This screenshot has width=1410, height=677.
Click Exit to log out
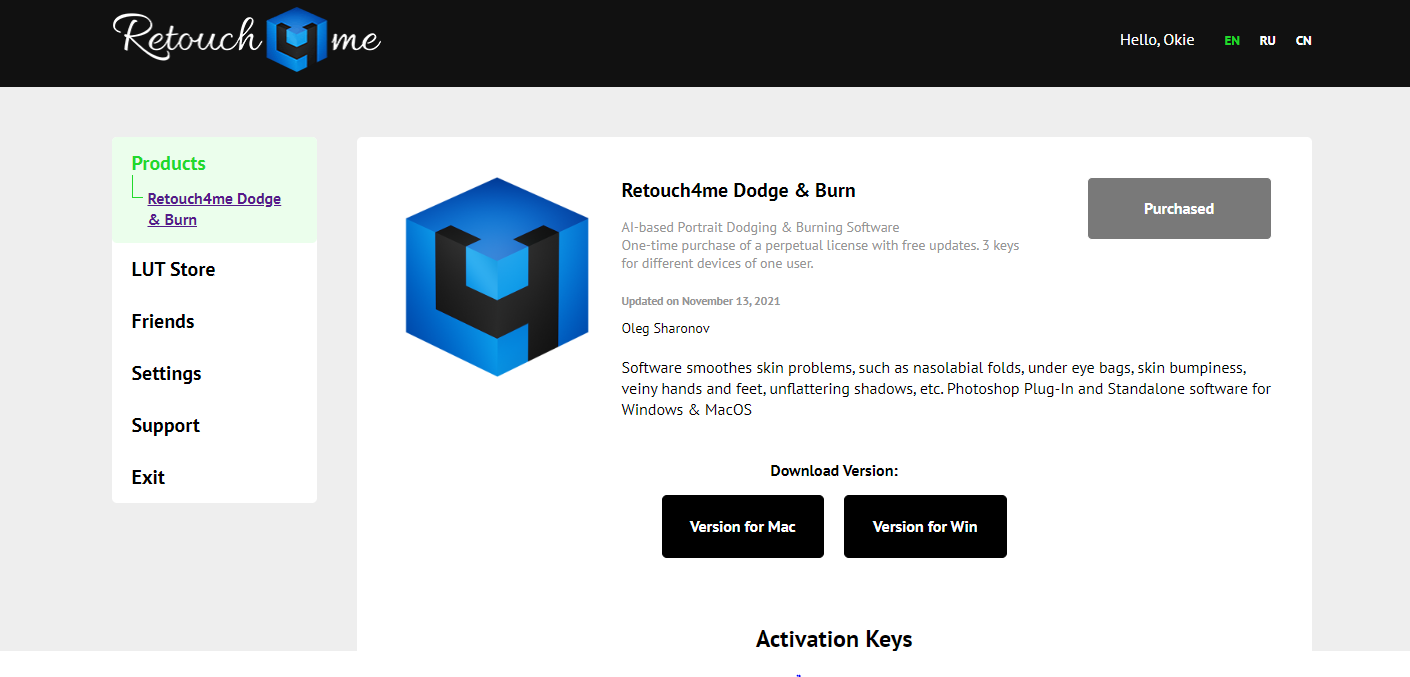click(x=148, y=477)
